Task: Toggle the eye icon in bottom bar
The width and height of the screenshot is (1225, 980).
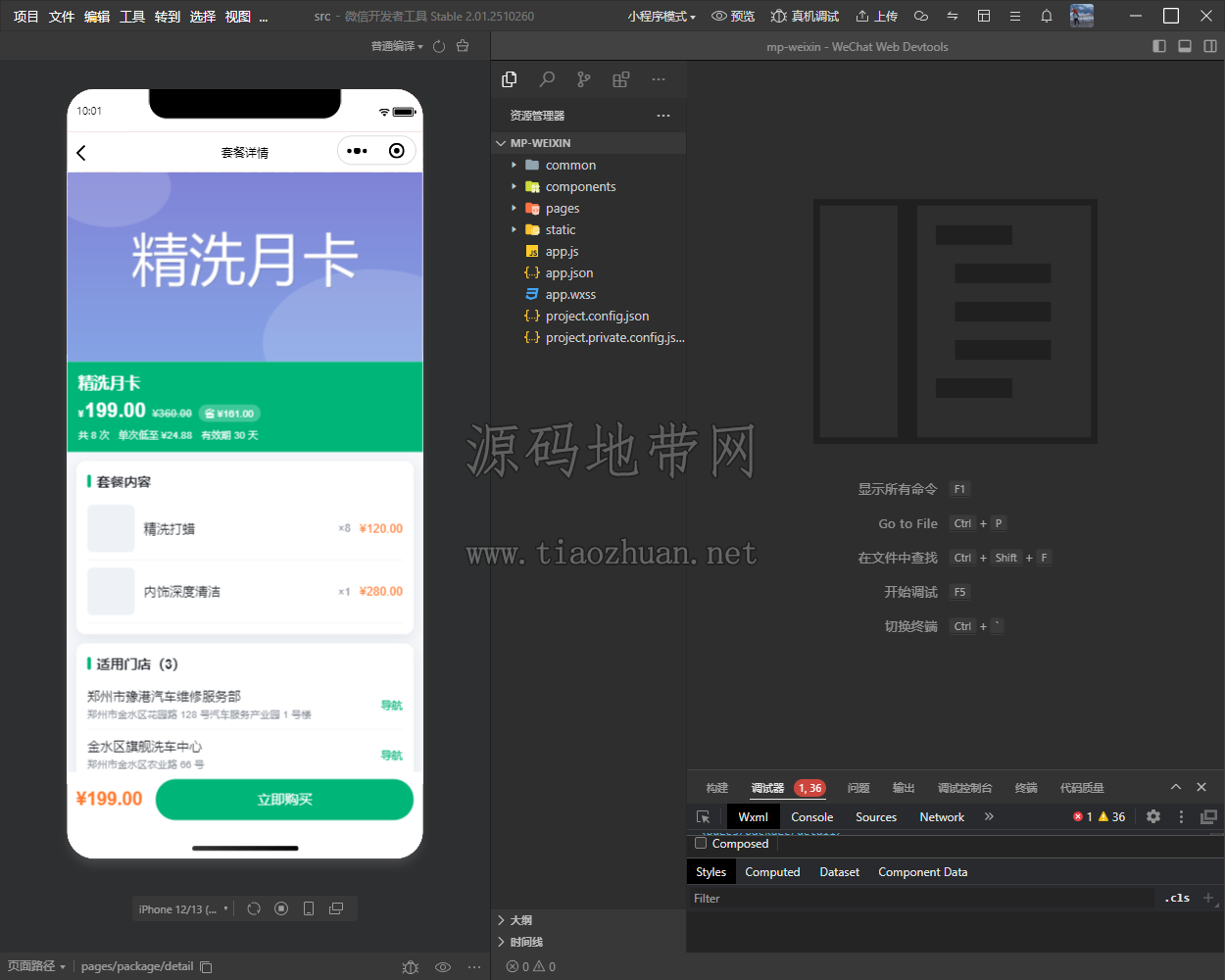Action: coord(443,966)
